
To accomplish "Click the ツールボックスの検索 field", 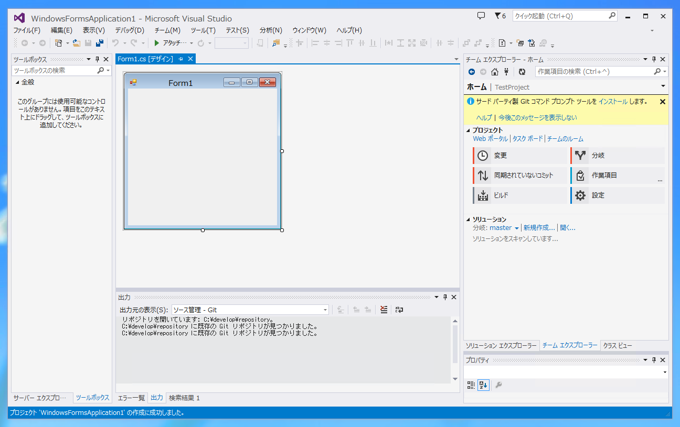I will pyautogui.click(x=62, y=70).
